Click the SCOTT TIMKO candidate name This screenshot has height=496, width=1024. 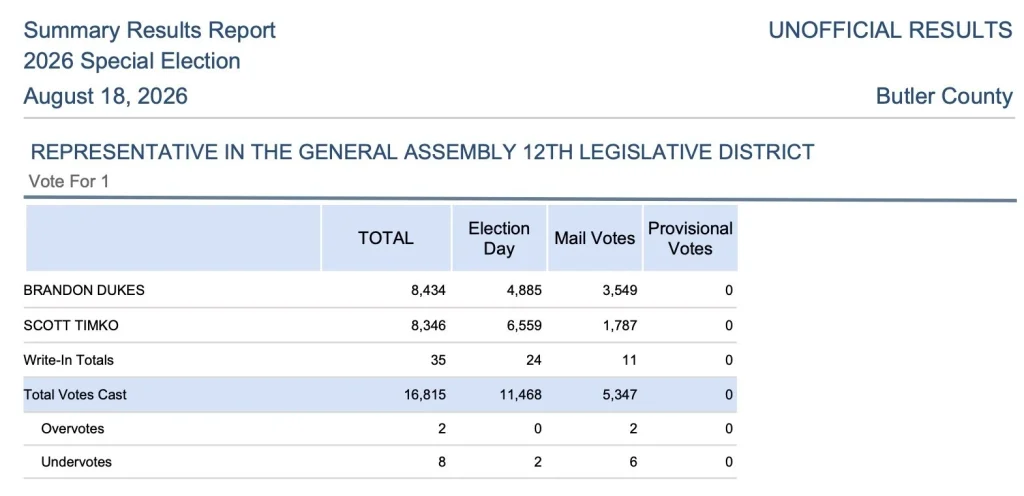pos(71,326)
